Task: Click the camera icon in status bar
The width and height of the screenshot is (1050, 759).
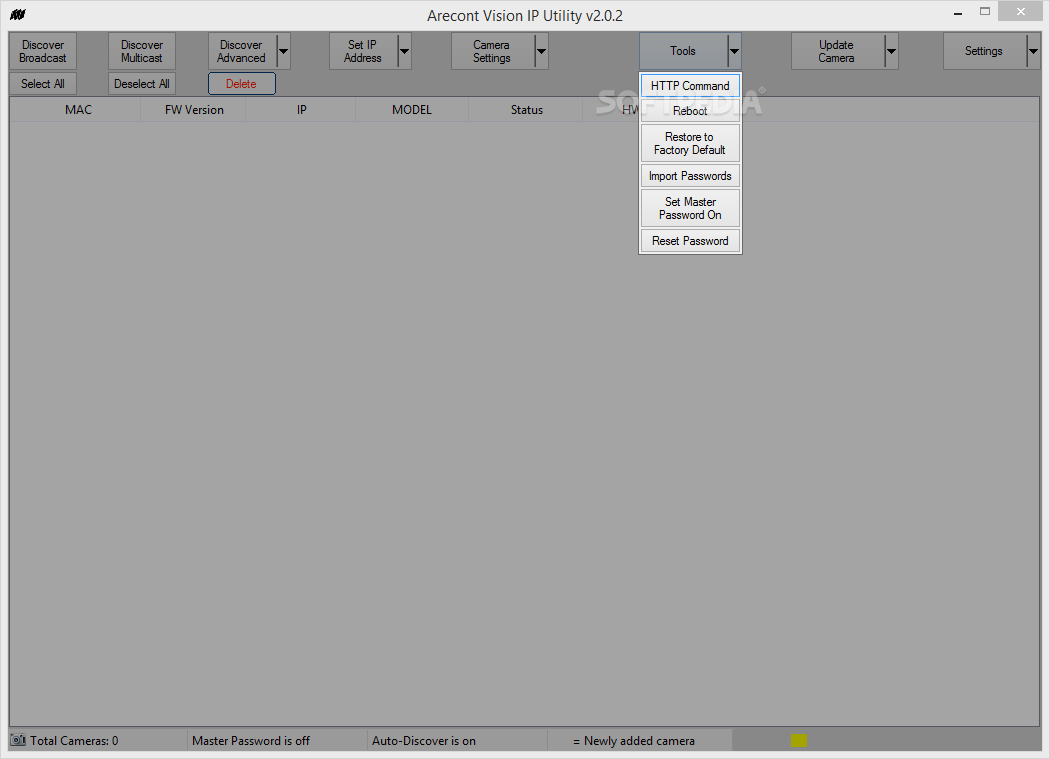Action: tap(18, 740)
